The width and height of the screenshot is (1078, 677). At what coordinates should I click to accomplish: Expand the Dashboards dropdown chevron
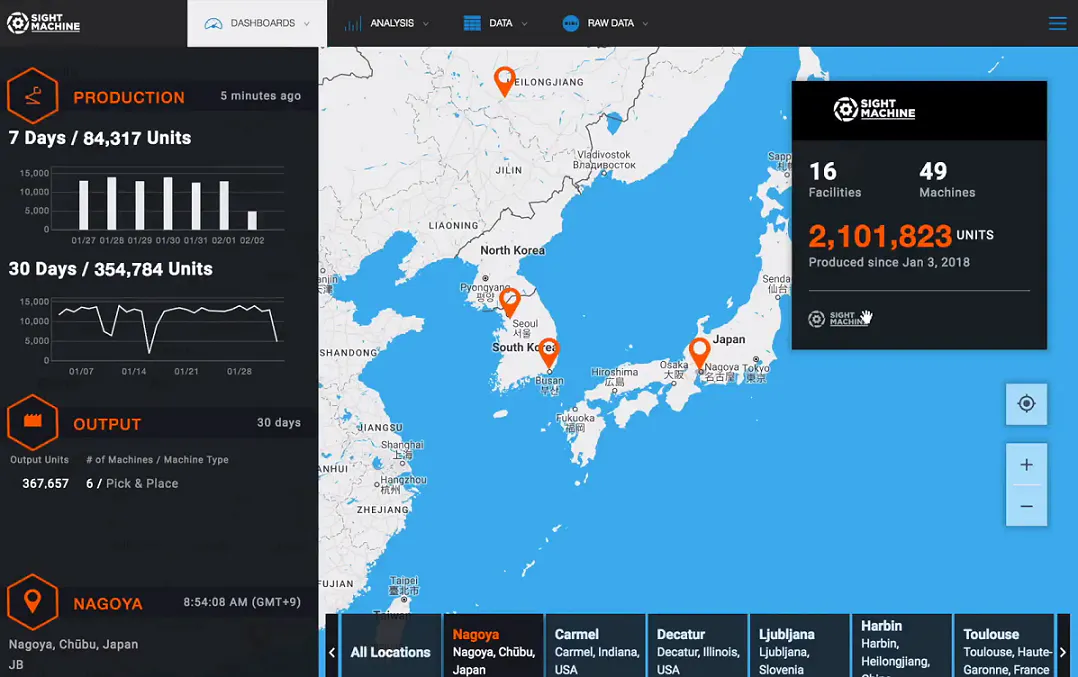tap(307, 24)
